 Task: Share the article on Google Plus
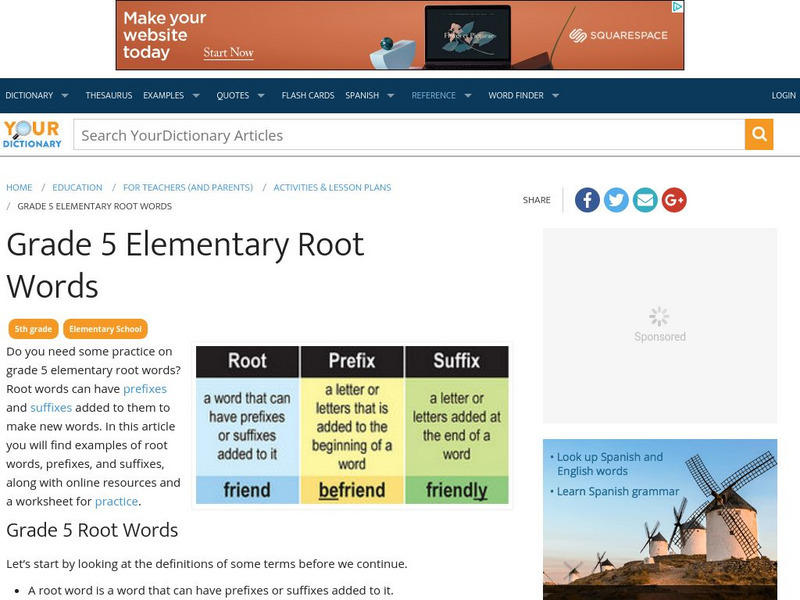point(674,199)
